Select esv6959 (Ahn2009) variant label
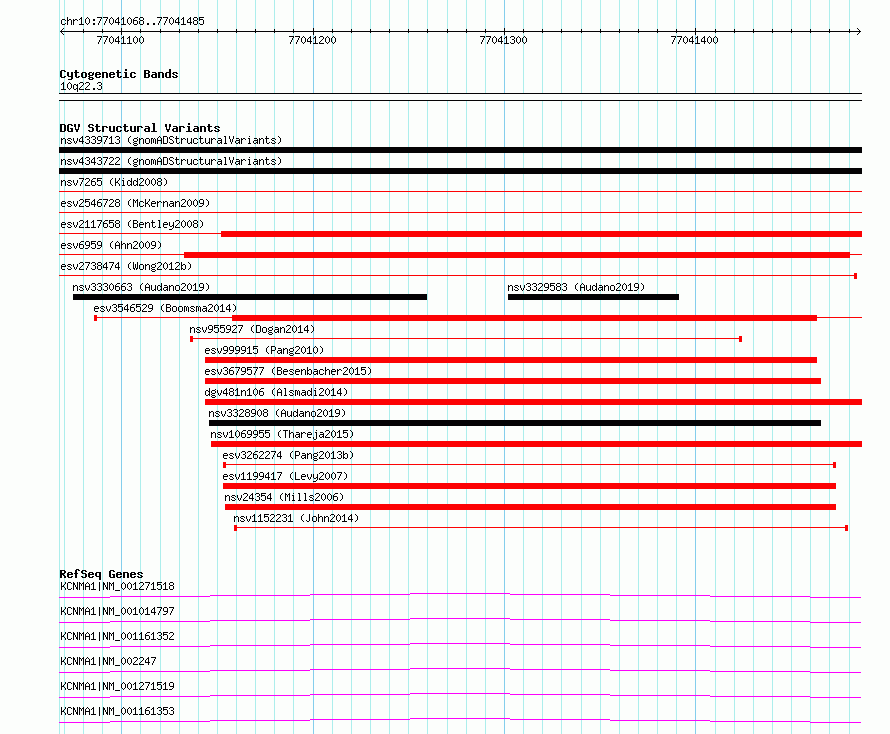The image size is (890, 734). [111, 245]
